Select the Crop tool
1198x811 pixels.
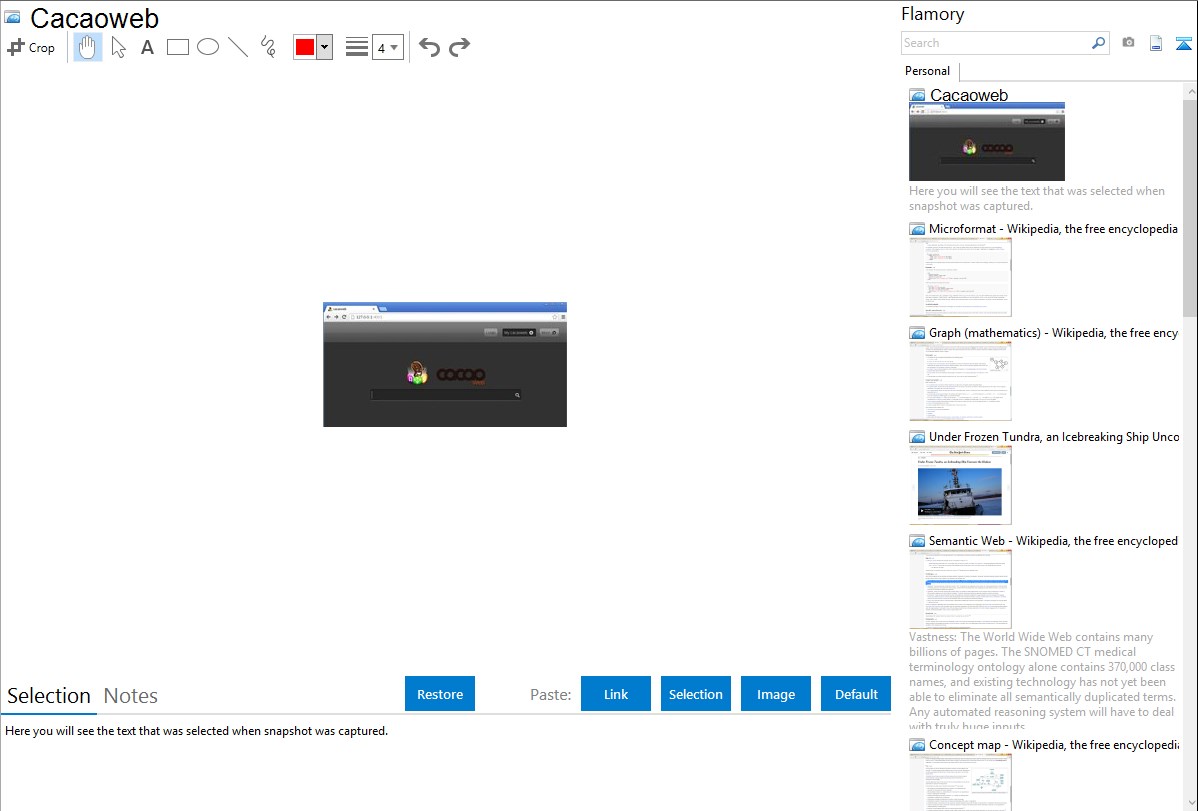click(31, 47)
